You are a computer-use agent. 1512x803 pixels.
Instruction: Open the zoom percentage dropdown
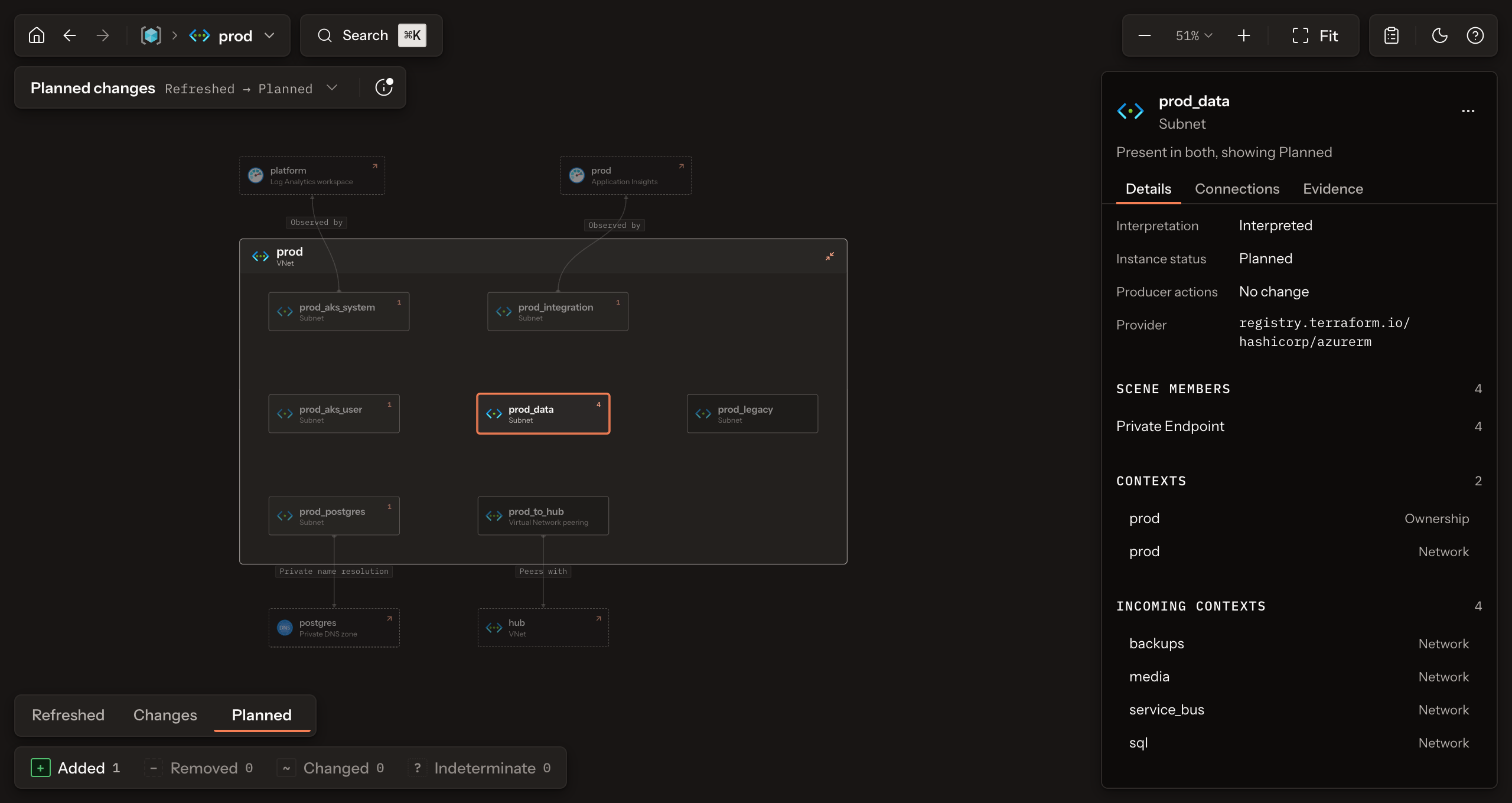(x=1194, y=35)
